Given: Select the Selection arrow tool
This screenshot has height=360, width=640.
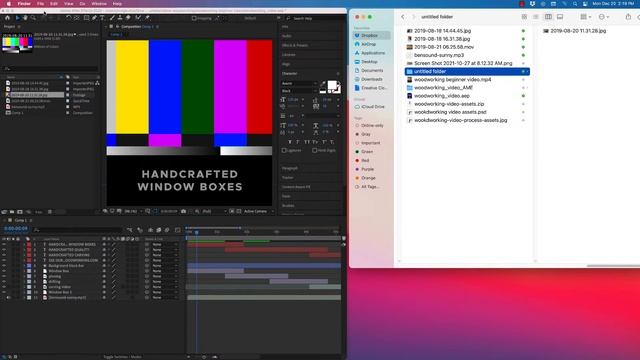Looking at the screenshot, I should tap(17, 18).
